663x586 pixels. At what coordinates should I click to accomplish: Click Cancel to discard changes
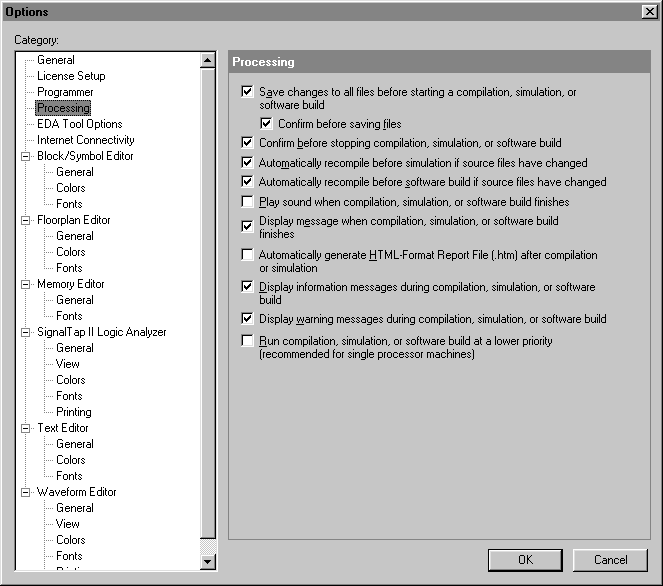[x=610, y=560]
